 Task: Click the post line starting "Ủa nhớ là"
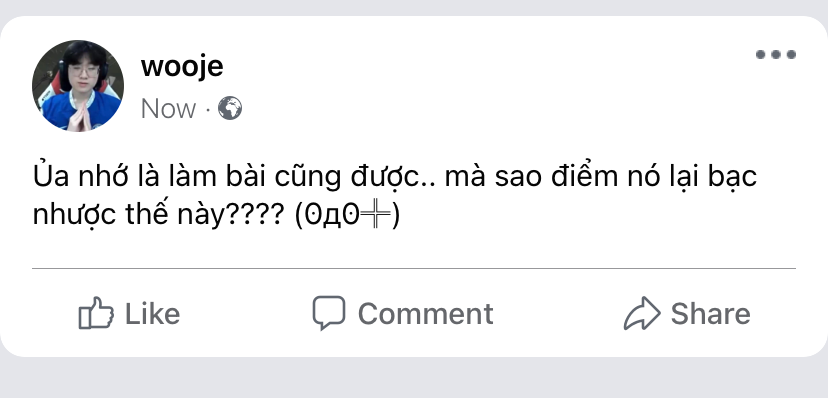(x=394, y=177)
